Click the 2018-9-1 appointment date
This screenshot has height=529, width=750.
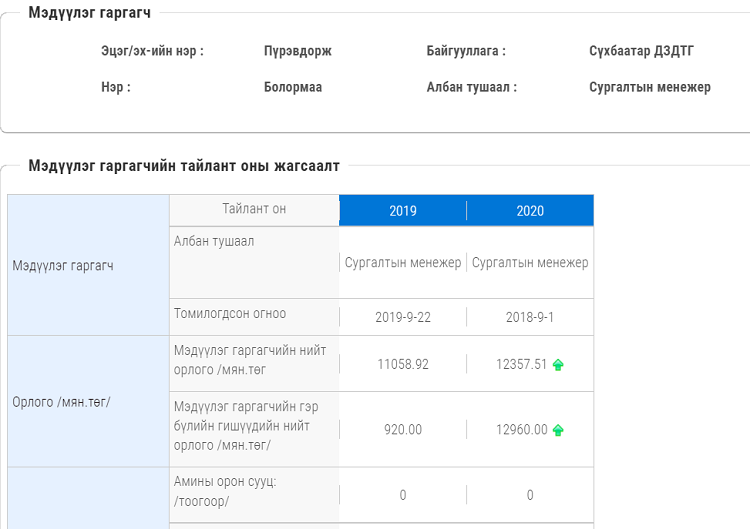530,317
